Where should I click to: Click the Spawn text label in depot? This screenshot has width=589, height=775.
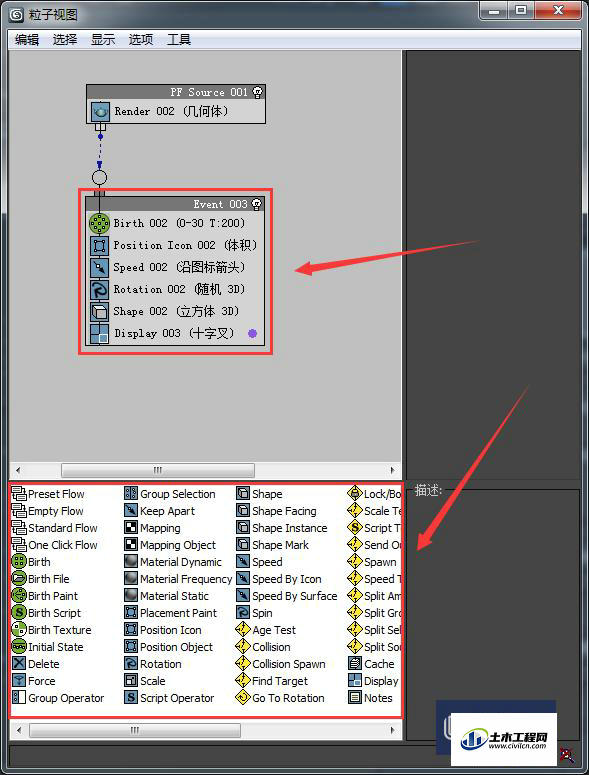[x=380, y=562]
